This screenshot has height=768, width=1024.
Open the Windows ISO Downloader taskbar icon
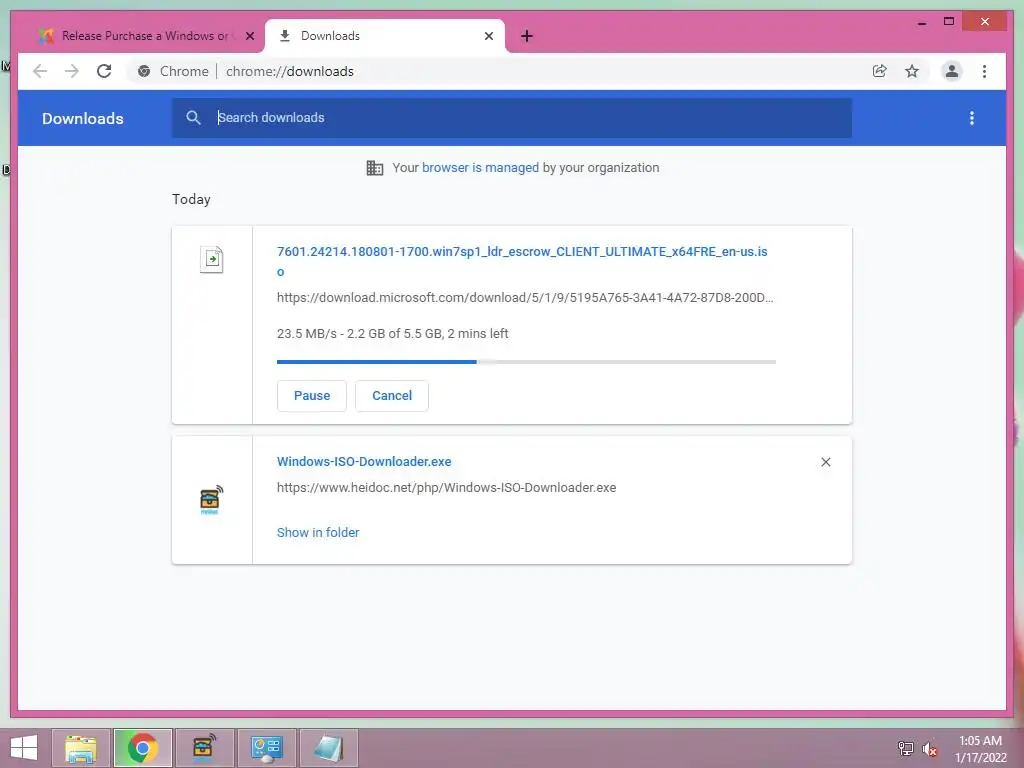(x=204, y=748)
